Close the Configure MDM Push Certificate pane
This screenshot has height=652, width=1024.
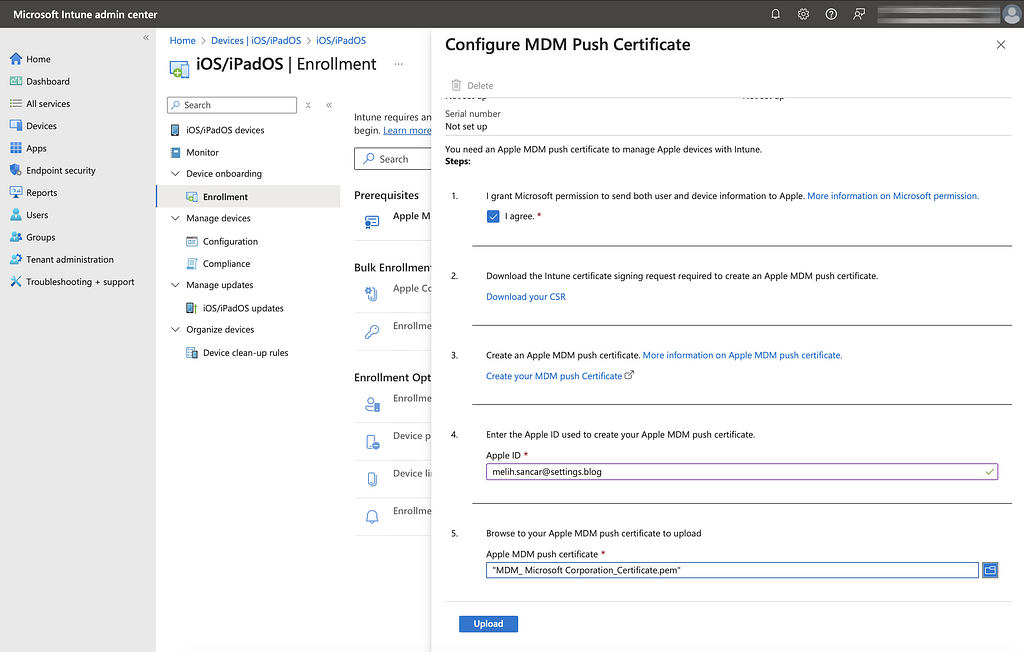tap(1000, 44)
